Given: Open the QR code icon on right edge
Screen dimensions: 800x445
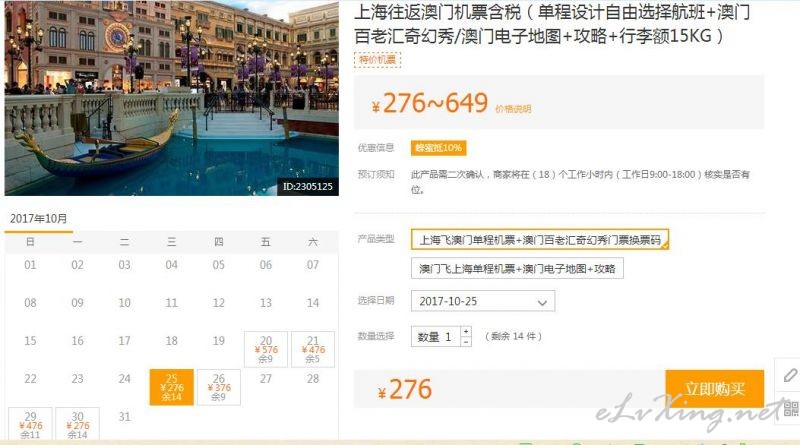Looking at the screenshot, I should click(x=791, y=408).
